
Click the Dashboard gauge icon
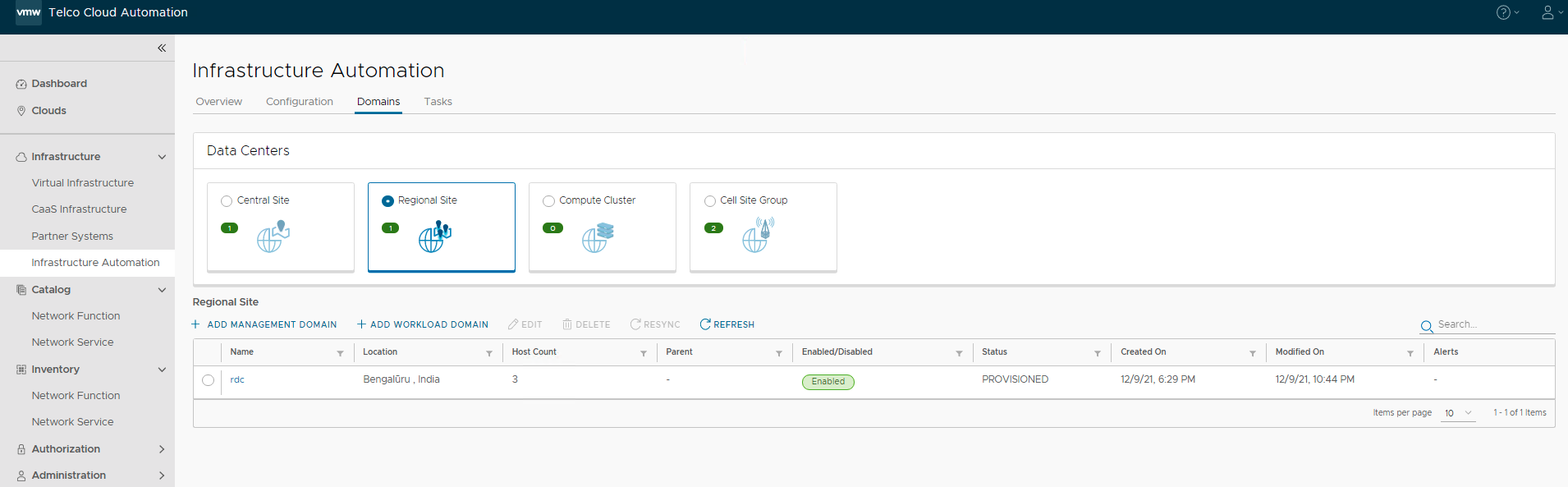[x=21, y=84]
